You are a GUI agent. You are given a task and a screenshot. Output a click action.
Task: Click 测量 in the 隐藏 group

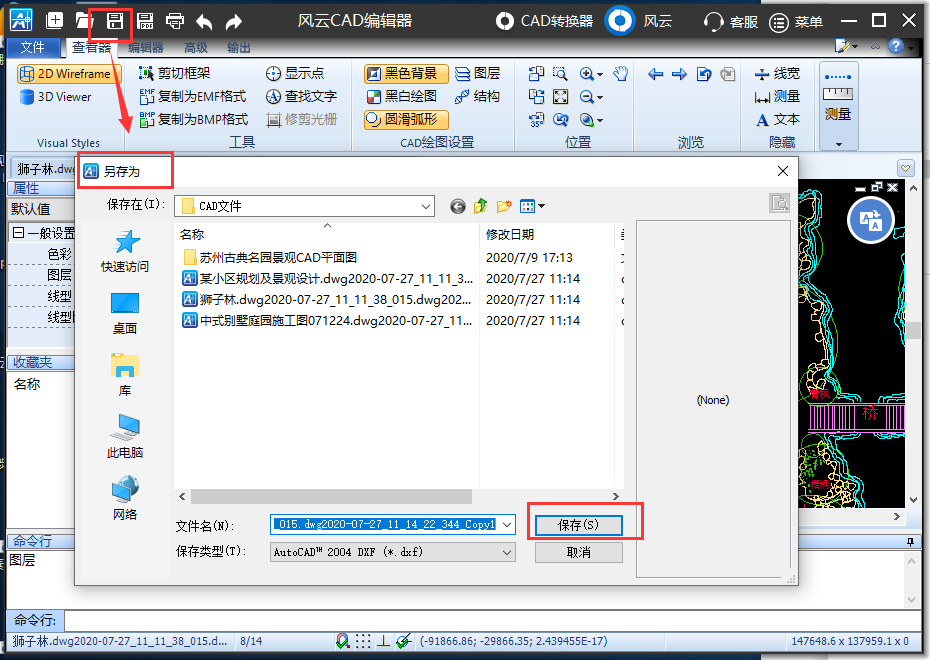coord(777,96)
